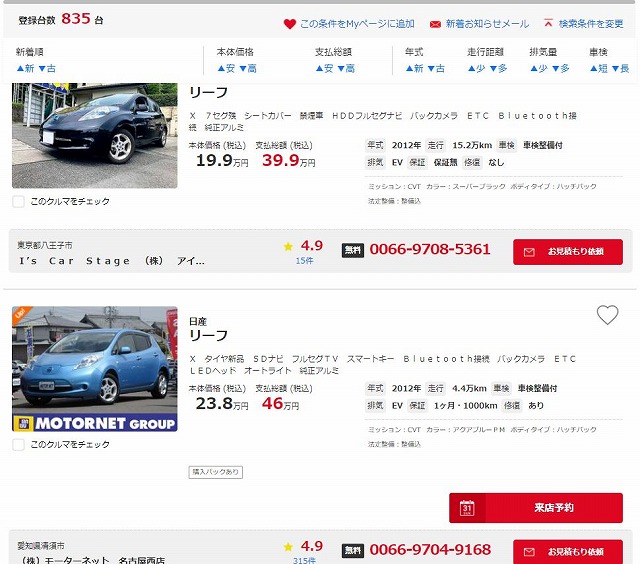Click envelope icon on first お見積もり依頼 button
This screenshot has height=564, width=640.
[529, 252]
